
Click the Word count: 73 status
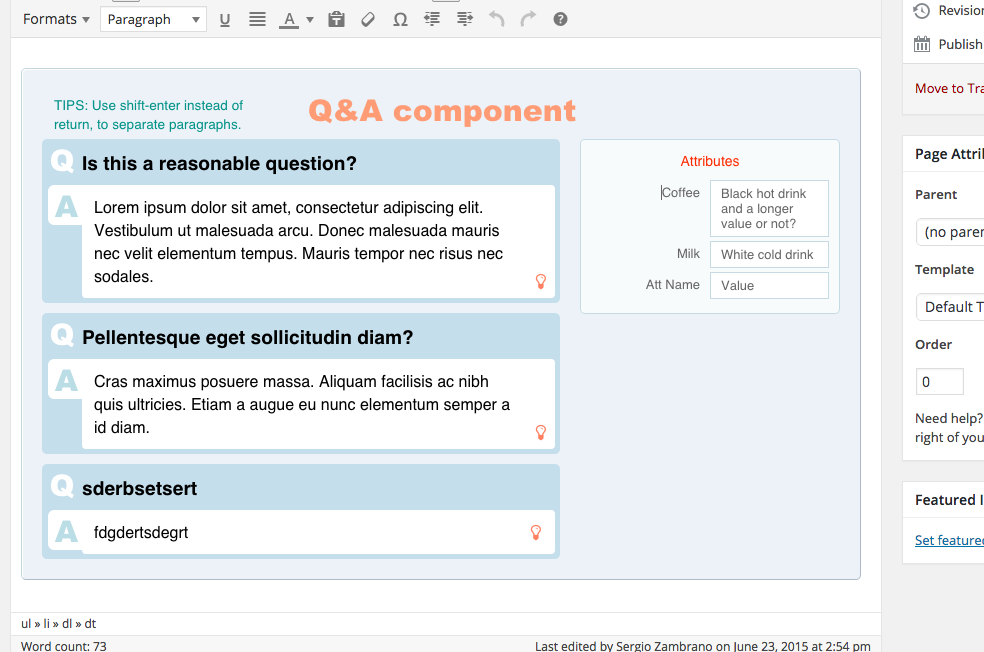click(x=63, y=646)
